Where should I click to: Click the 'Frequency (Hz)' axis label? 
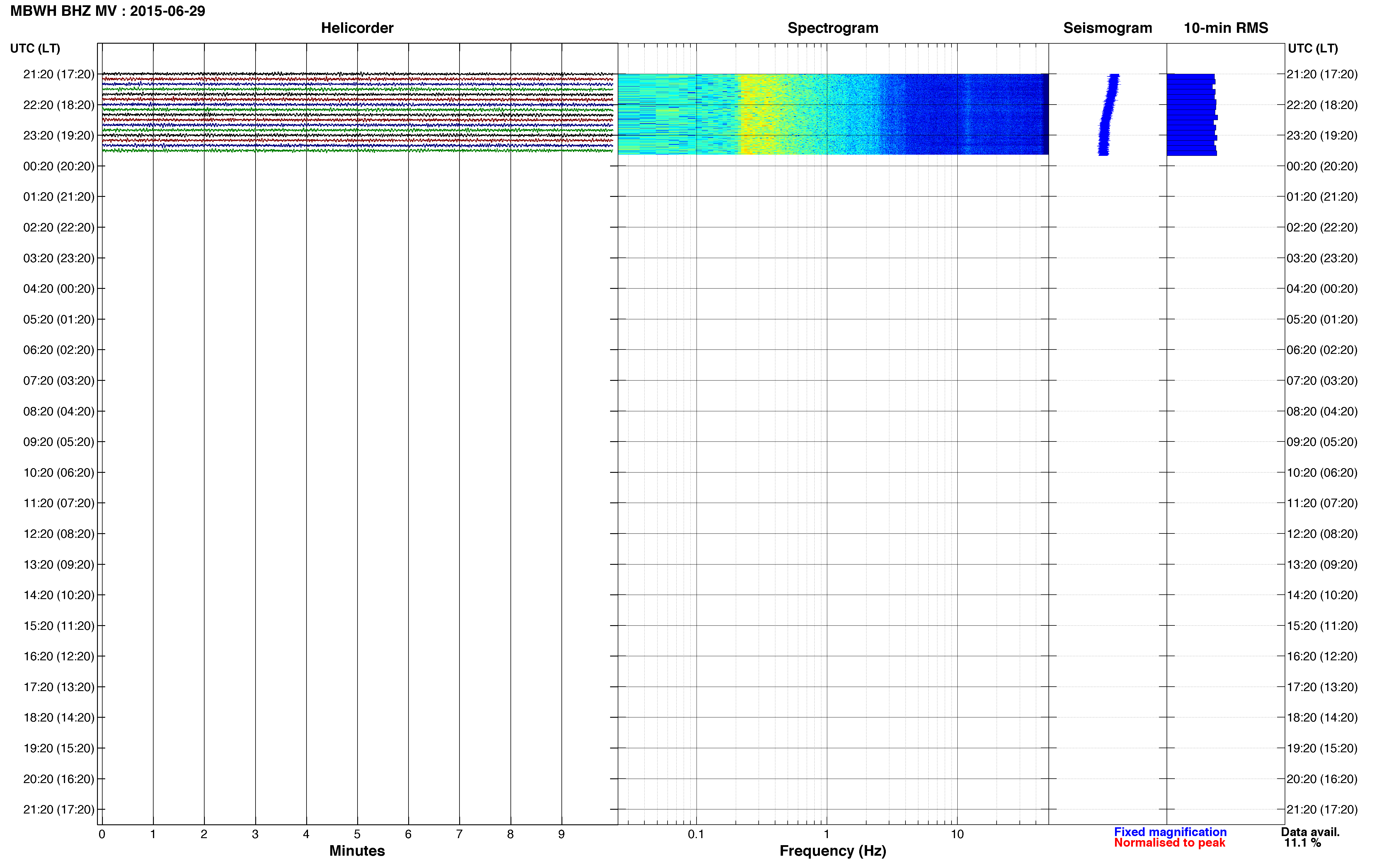833,851
